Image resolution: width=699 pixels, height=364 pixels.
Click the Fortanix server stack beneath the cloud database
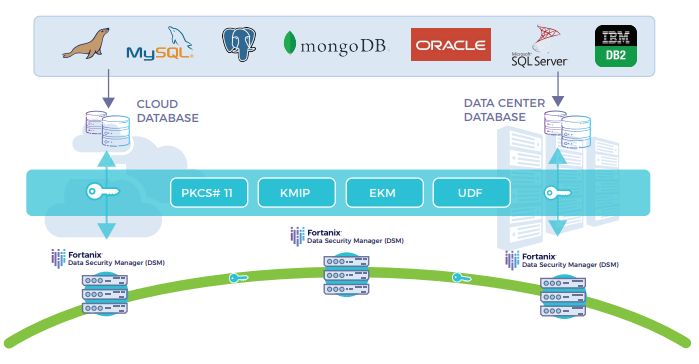(x=105, y=294)
